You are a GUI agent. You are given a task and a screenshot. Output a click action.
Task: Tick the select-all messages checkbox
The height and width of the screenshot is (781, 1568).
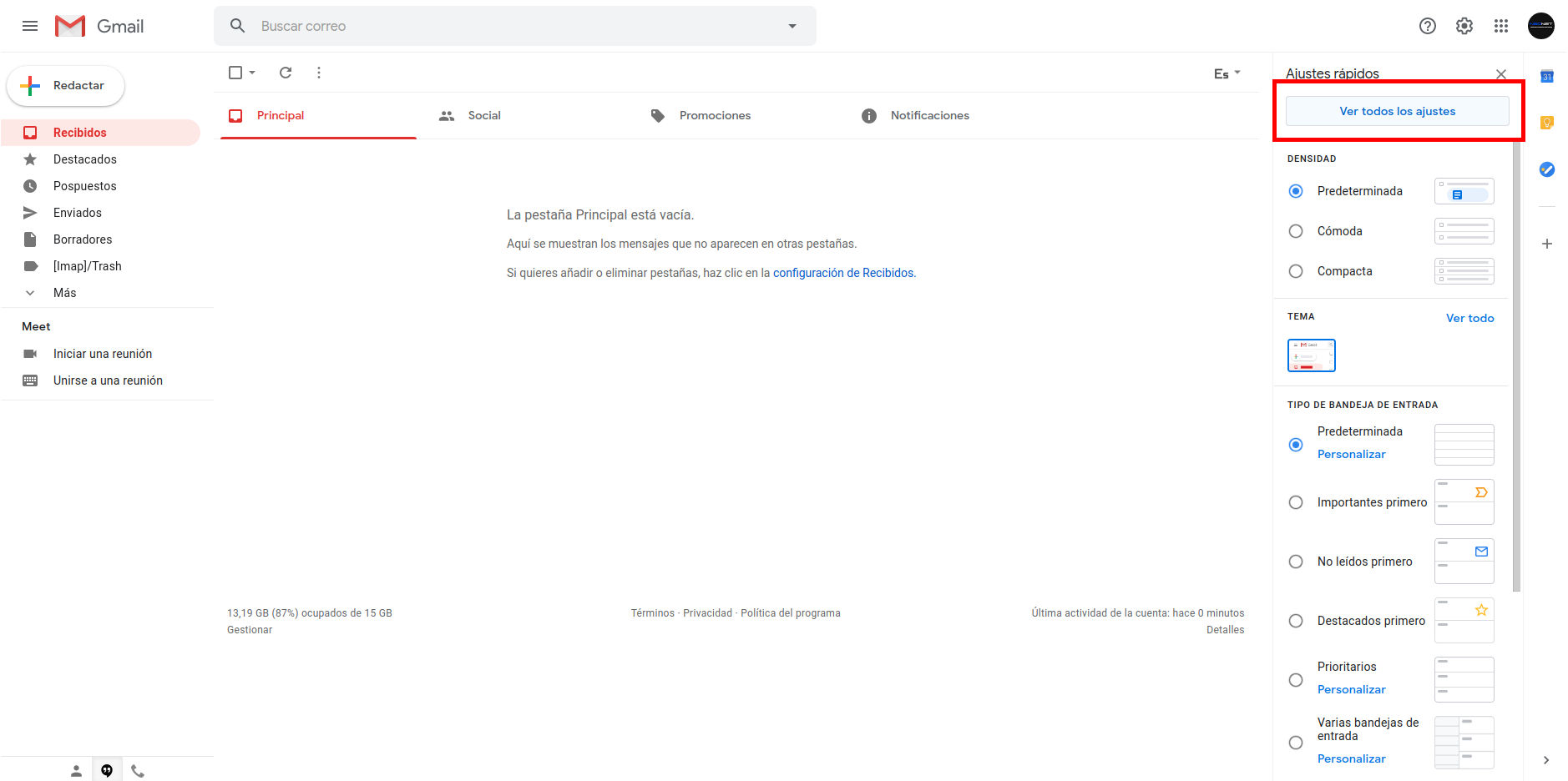coord(235,73)
